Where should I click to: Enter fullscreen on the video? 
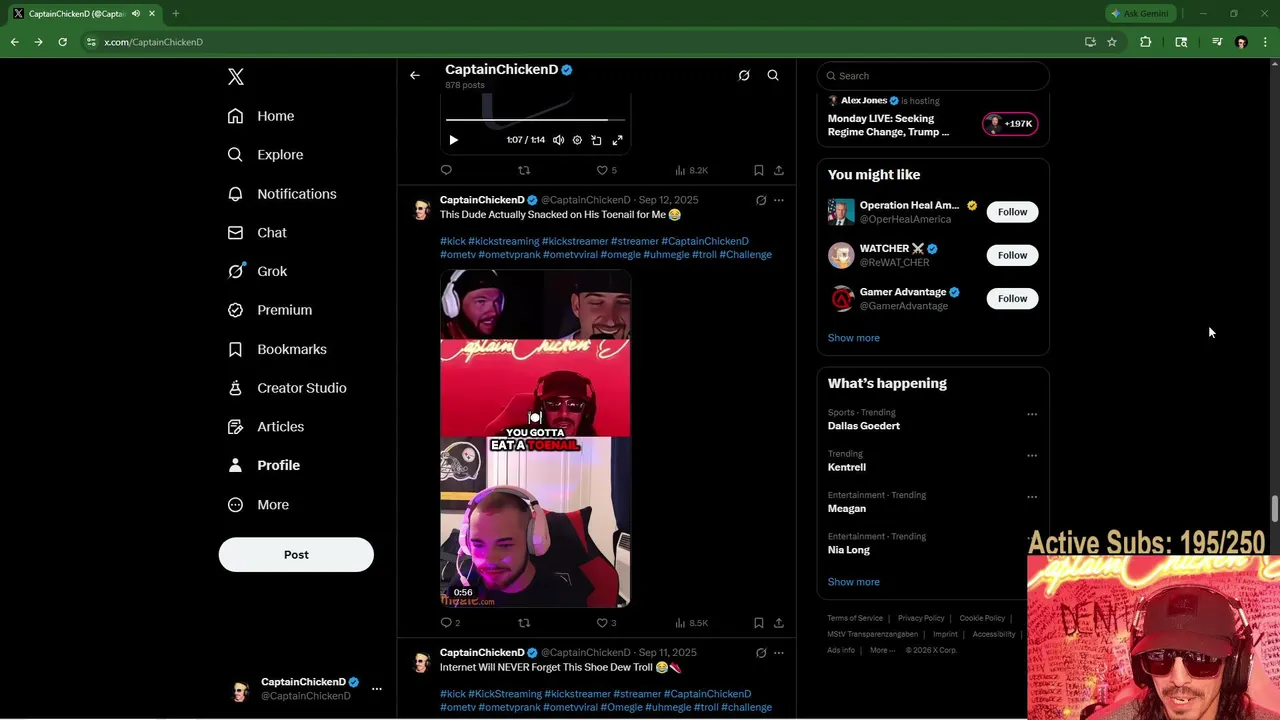(617, 140)
